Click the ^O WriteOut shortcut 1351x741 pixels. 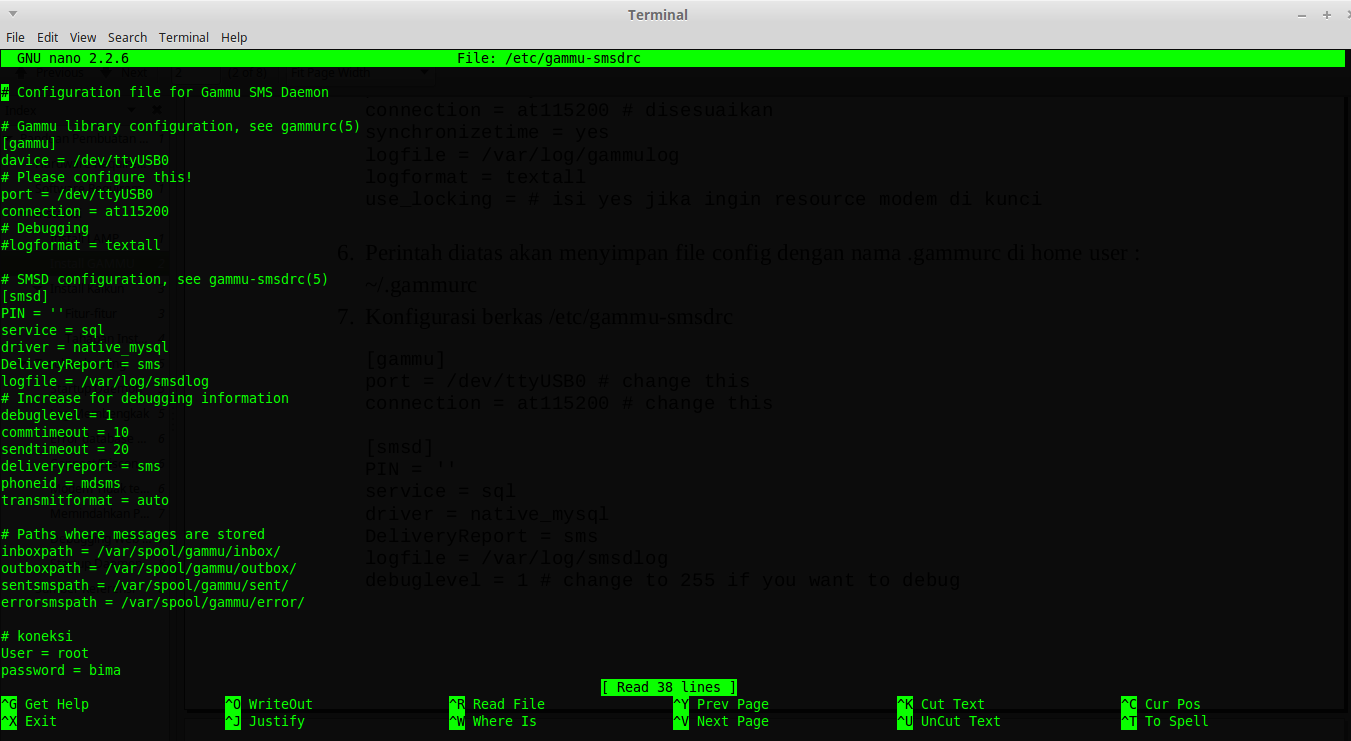[269, 704]
